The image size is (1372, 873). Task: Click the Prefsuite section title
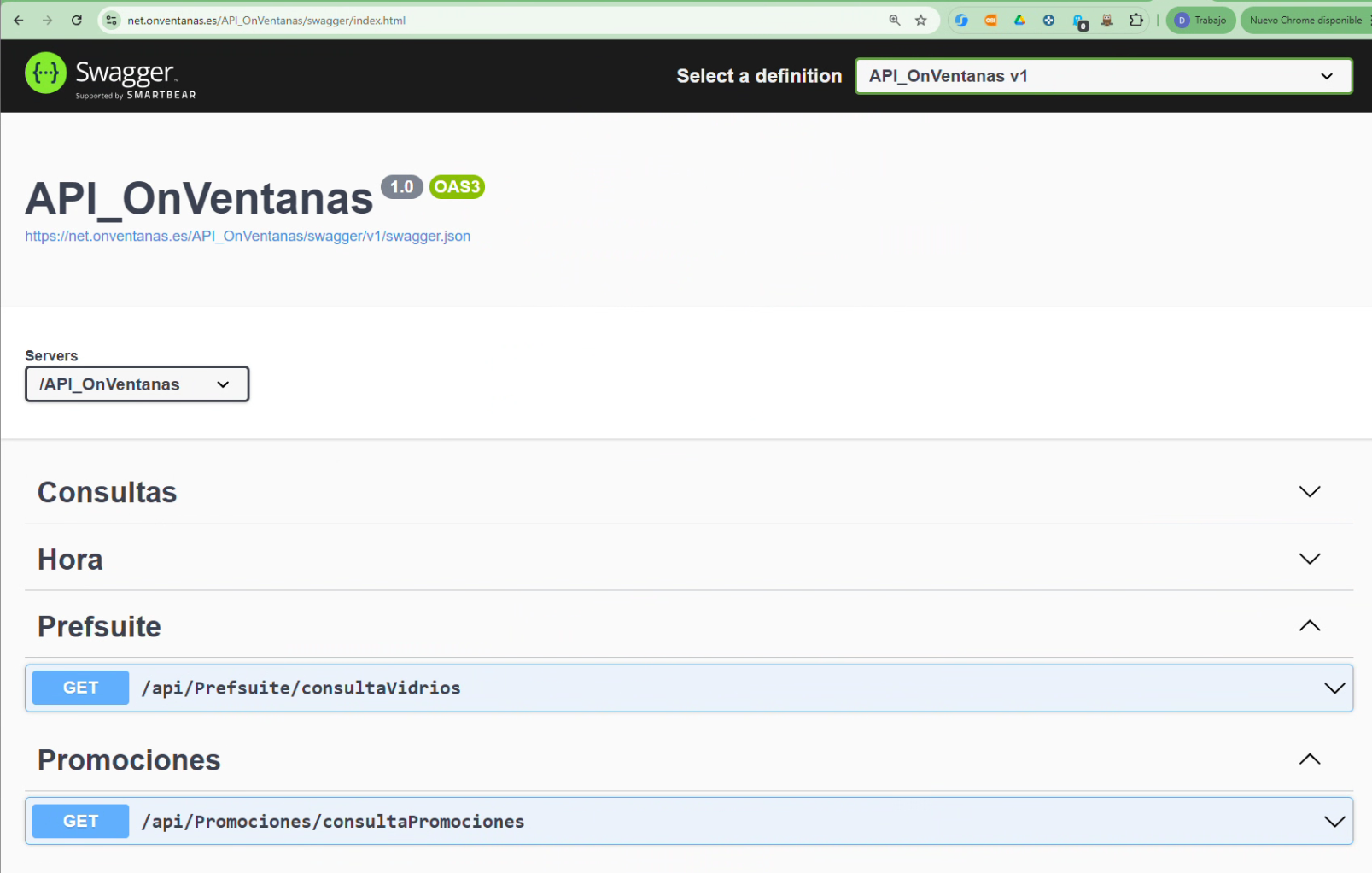click(99, 626)
